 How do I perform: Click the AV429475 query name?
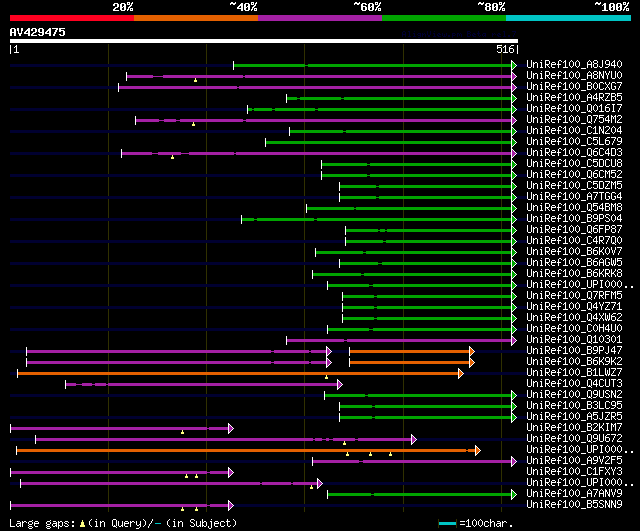pyautogui.click(x=37, y=32)
